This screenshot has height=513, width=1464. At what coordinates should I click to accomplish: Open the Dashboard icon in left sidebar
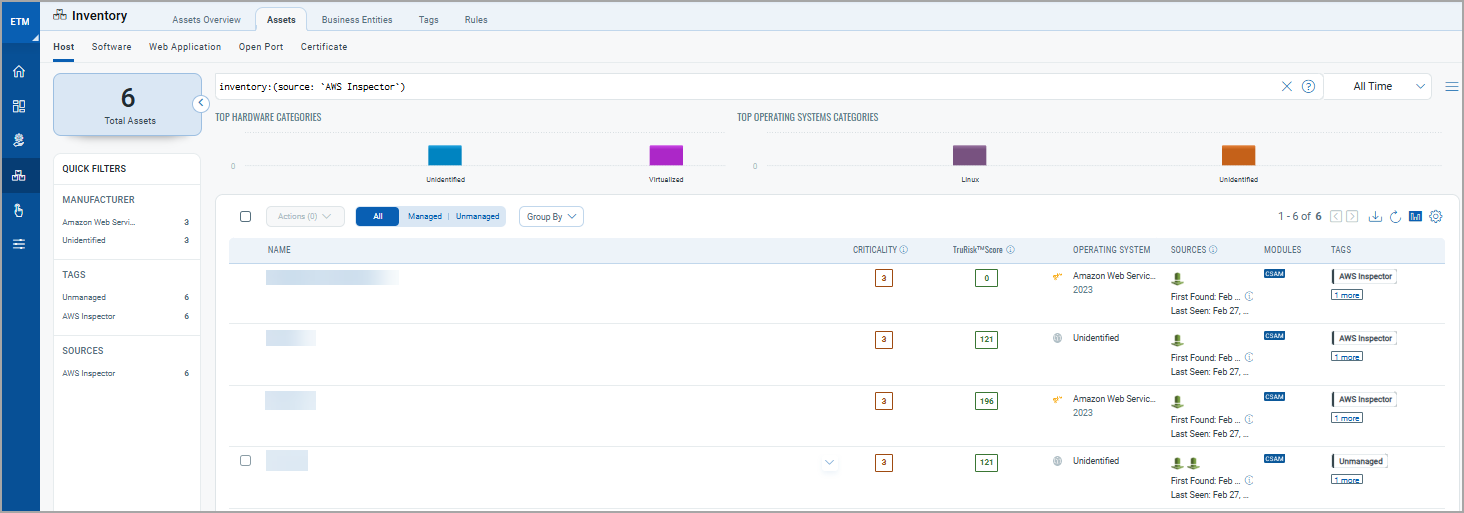(x=19, y=106)
